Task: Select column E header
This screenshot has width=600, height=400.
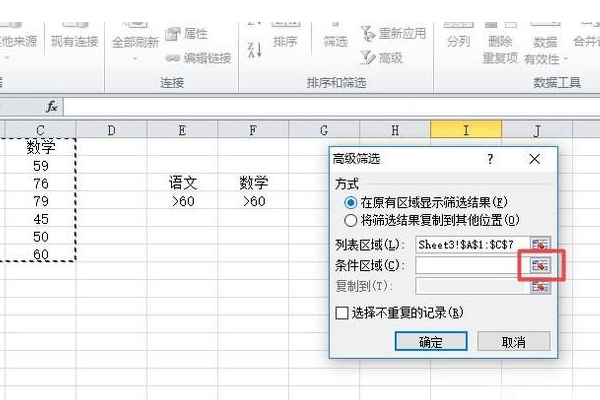Action: [x=182, y=130]
